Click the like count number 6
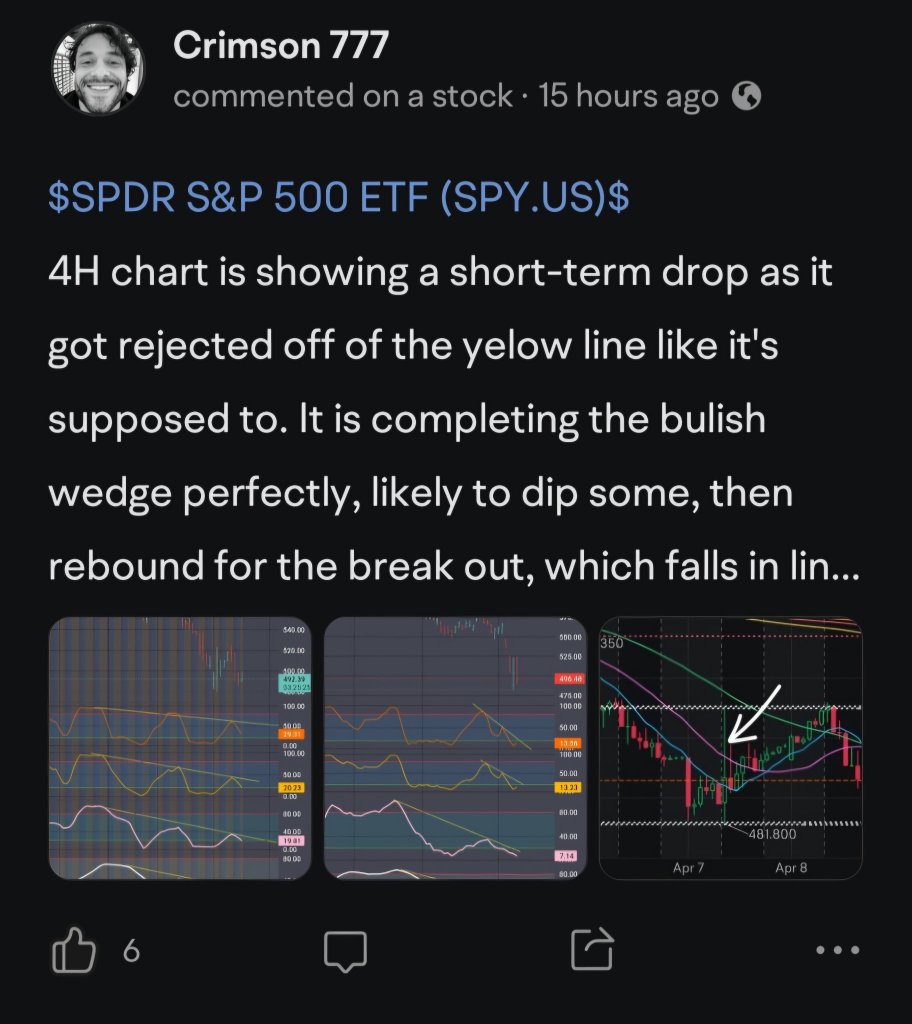 [x=131, y=951]
